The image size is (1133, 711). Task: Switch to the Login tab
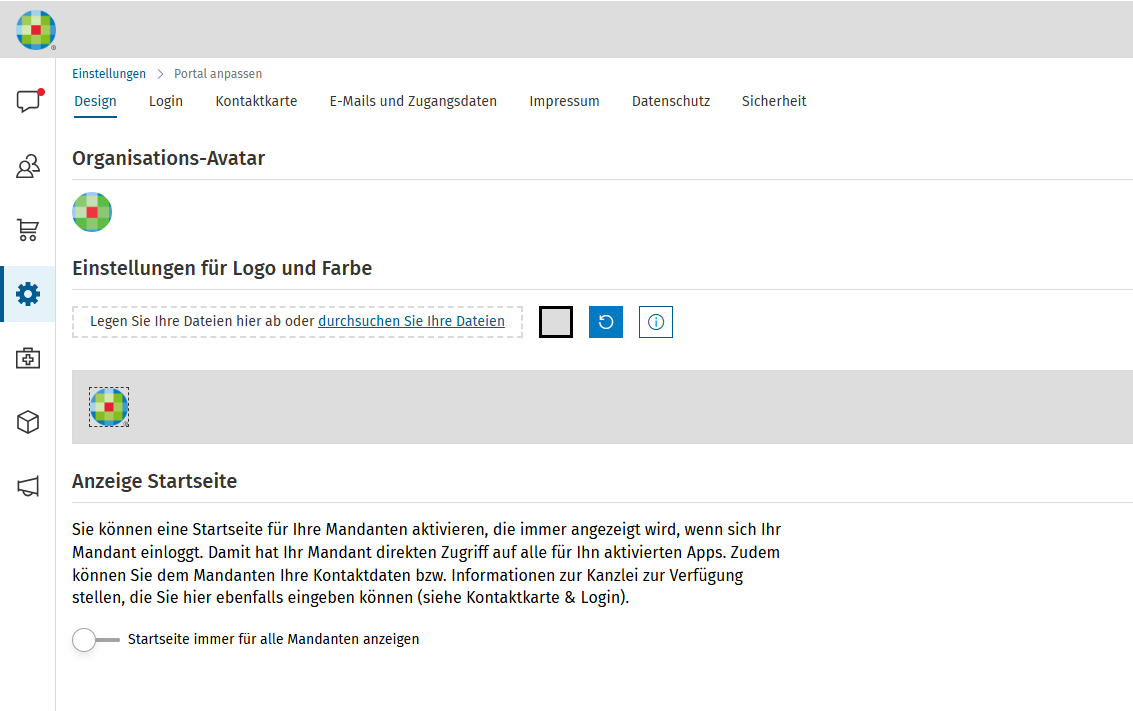[165, 101]
